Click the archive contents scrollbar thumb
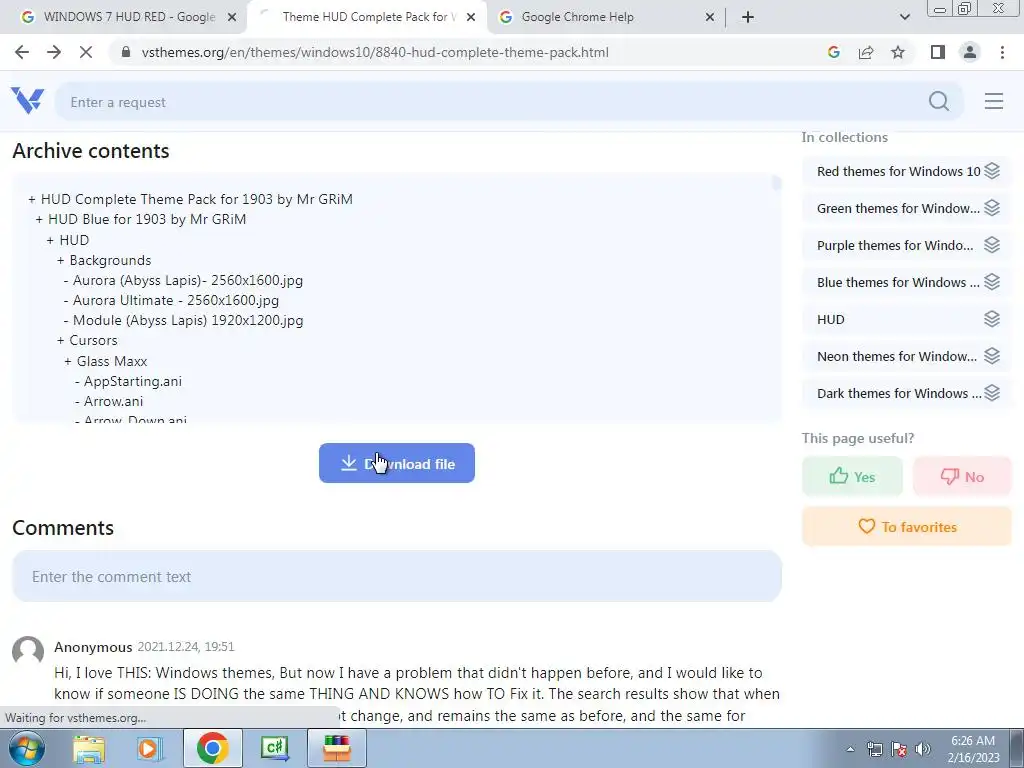This screenshot has height=768, width=1024. (x=776, y=183)
